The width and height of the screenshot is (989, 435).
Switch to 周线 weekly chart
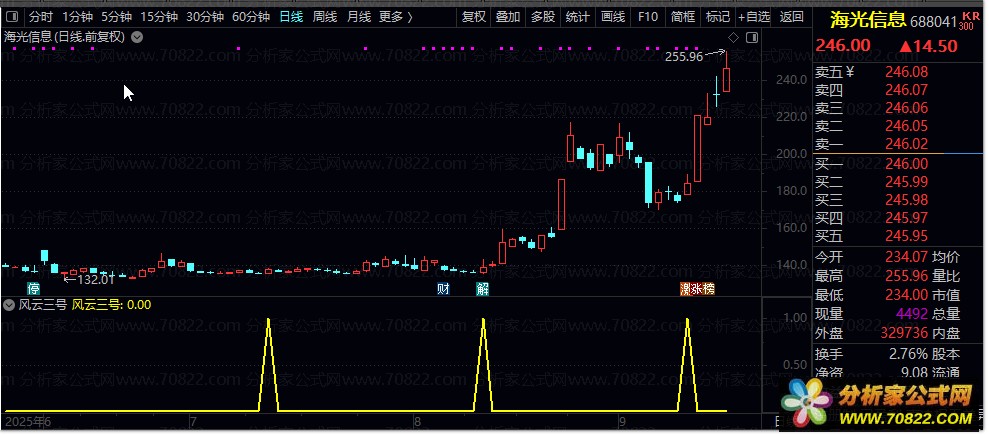[325, 17]
